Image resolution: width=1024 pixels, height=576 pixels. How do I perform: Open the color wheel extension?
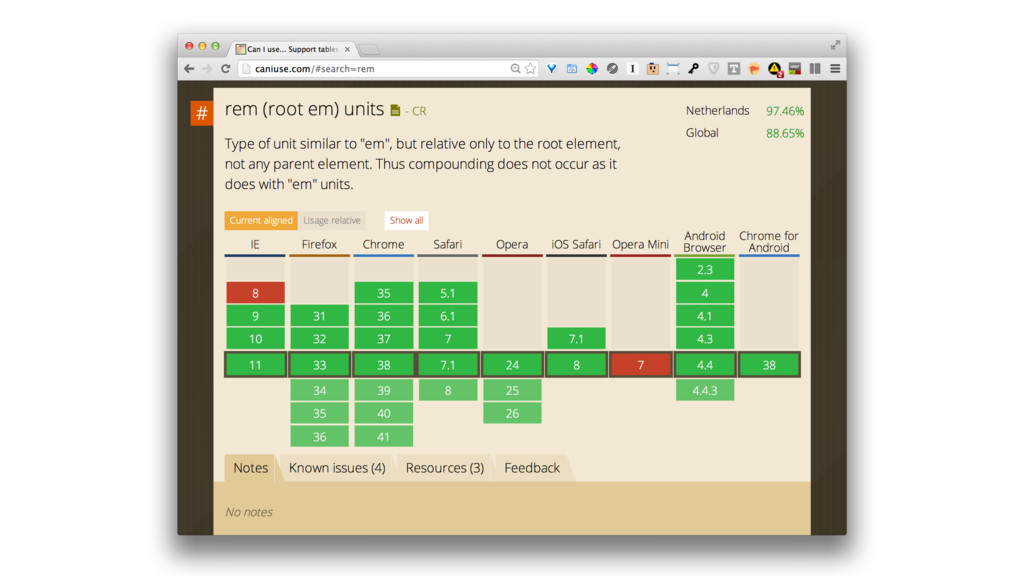[592, 69]
